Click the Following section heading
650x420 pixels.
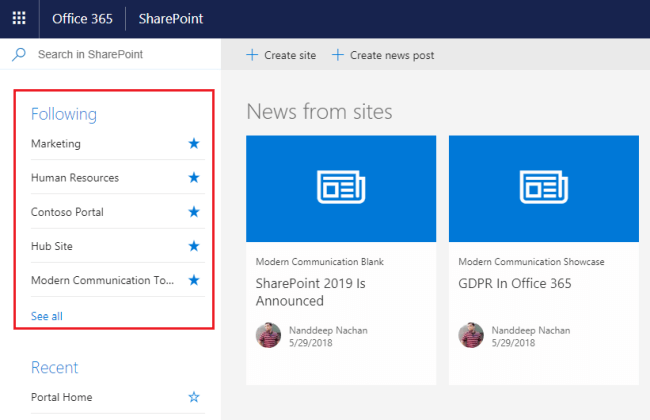[x=64, y=114]
